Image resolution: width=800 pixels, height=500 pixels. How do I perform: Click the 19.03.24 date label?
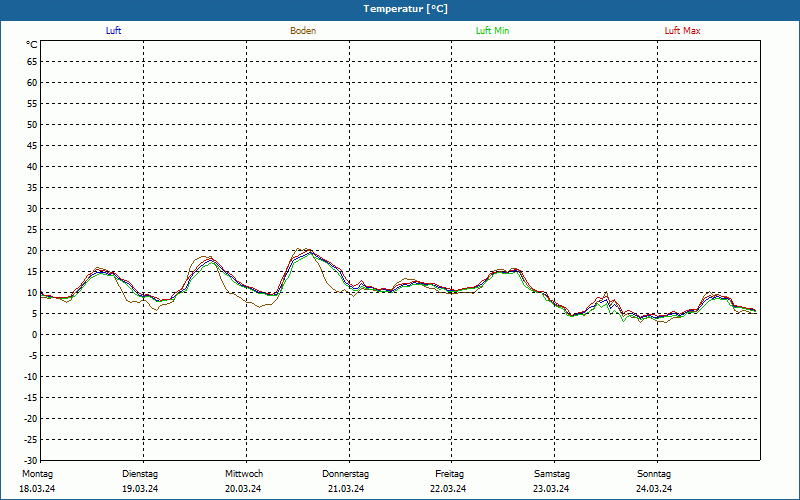coord(140,489)
